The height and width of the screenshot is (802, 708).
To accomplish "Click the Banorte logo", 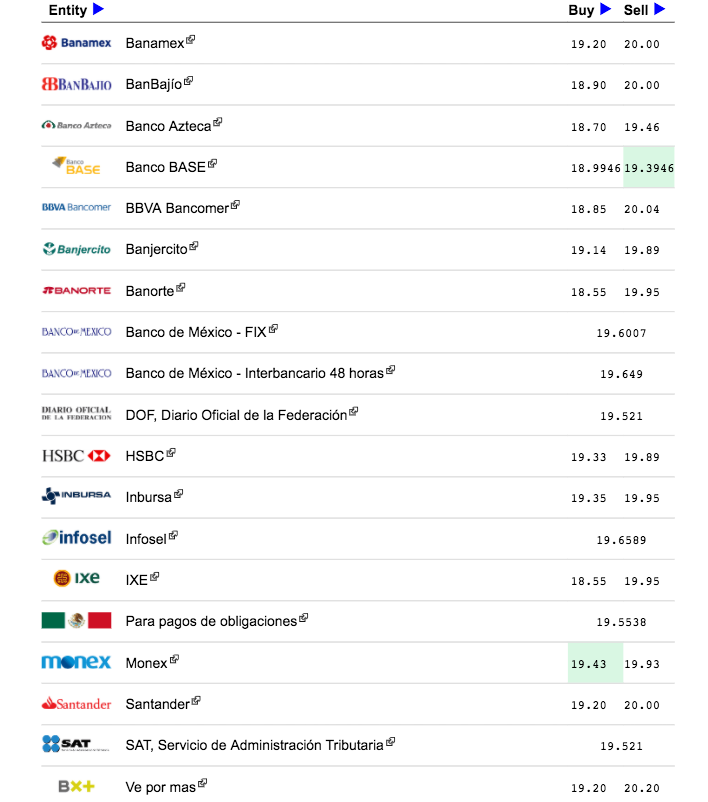I will click(x=76, y=291).
